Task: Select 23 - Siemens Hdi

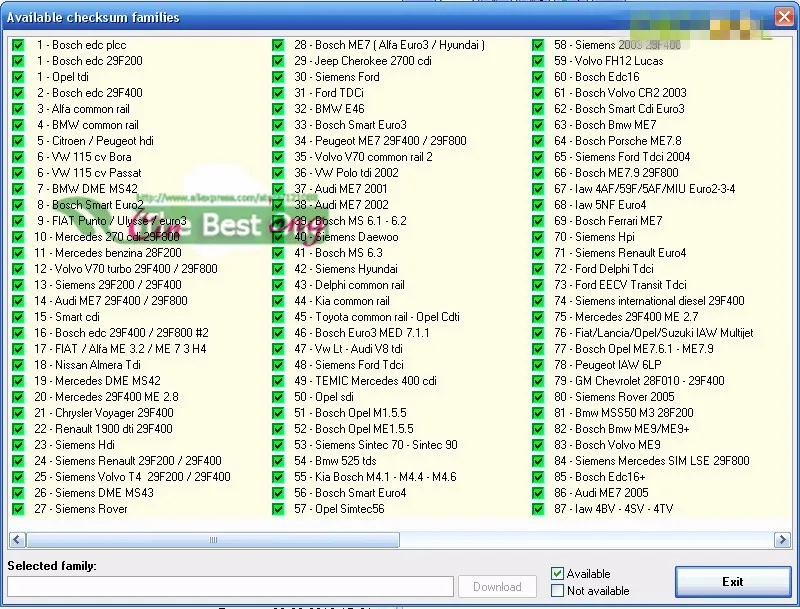Action: (x=74, y=445)
